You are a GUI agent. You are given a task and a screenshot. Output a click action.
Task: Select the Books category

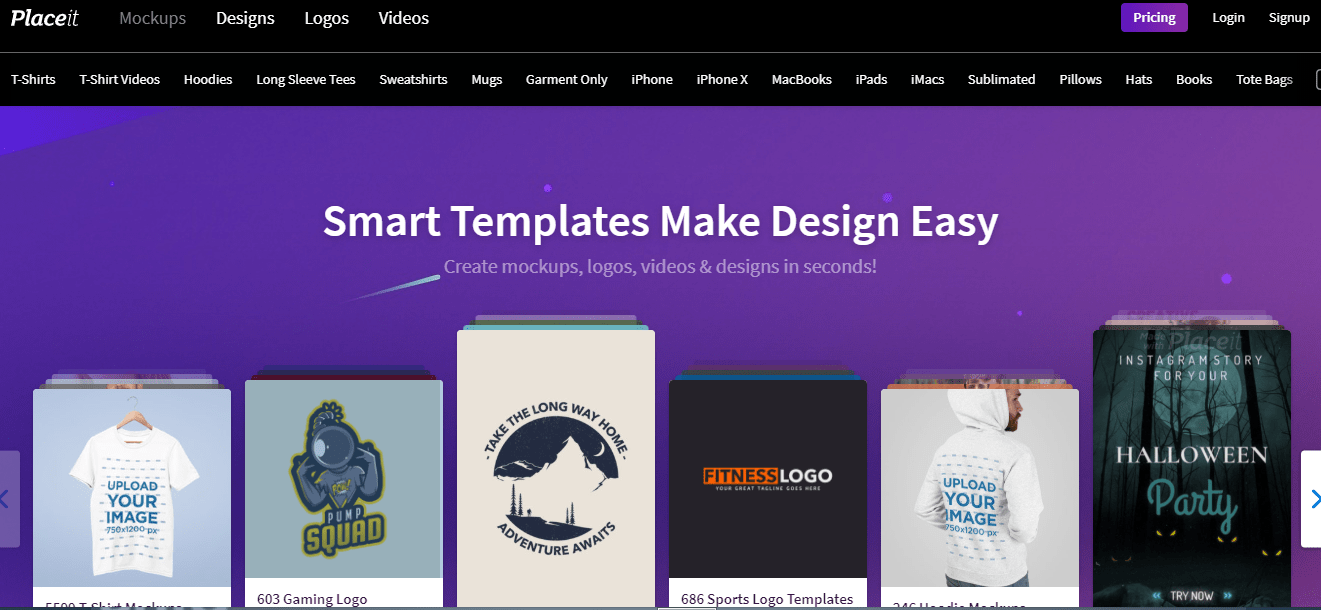tap(1194, 80)
